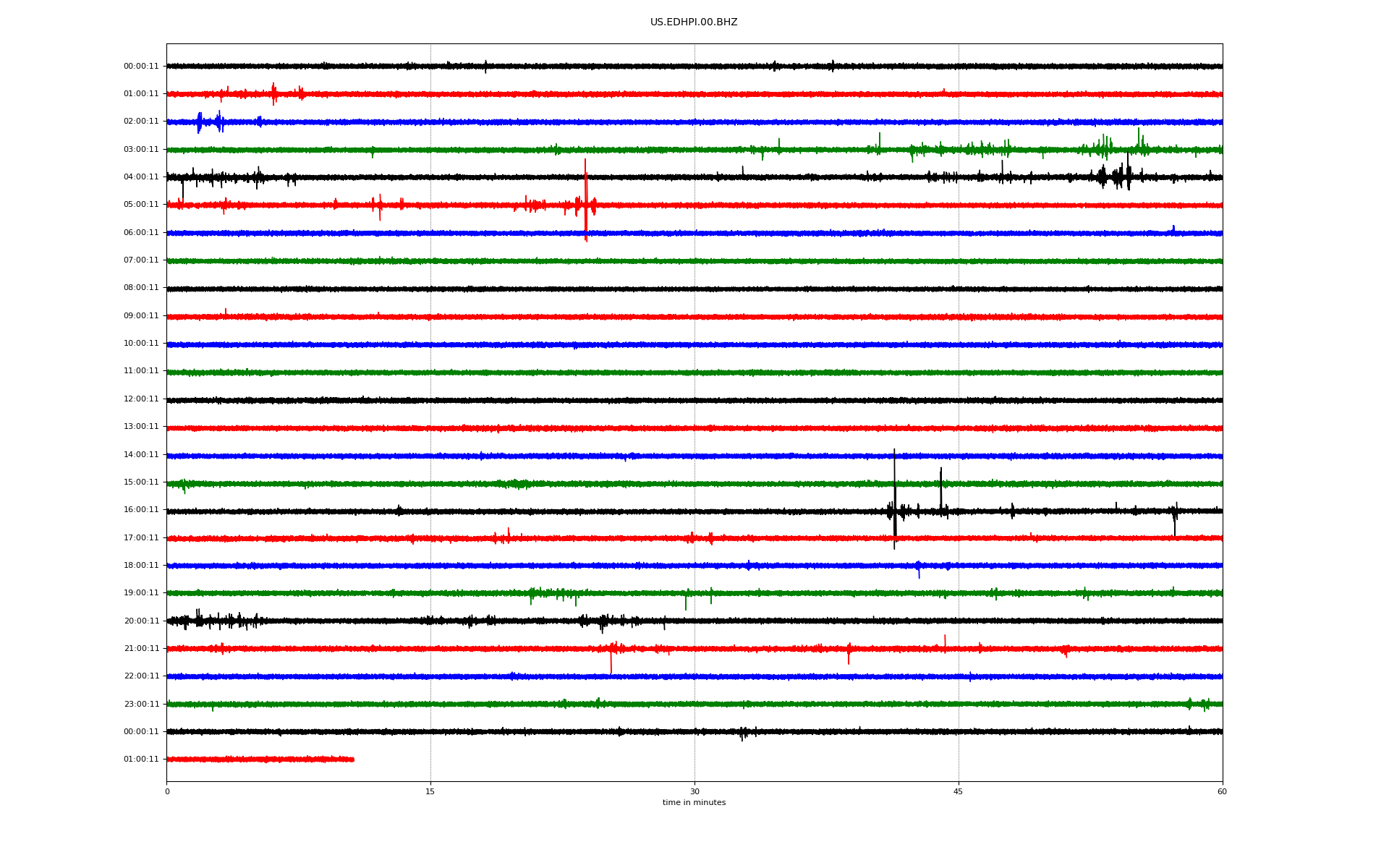Click the x-axis tick label 15
The height and width of the screenshot is (868, 1389).
tap(430, 791)
